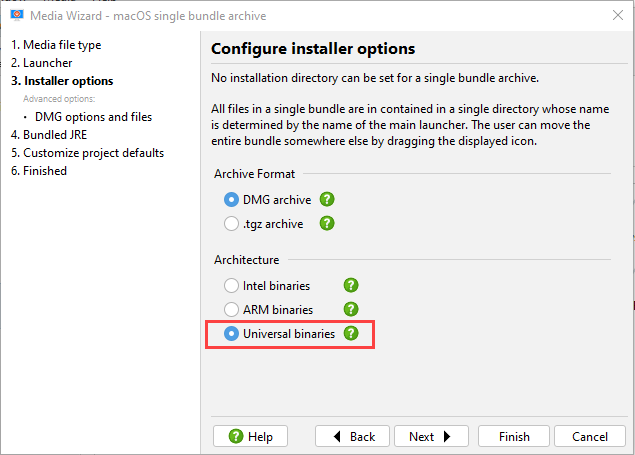
Task: Open help icon beside .tgz archive
Action: (x=327, y=223)
